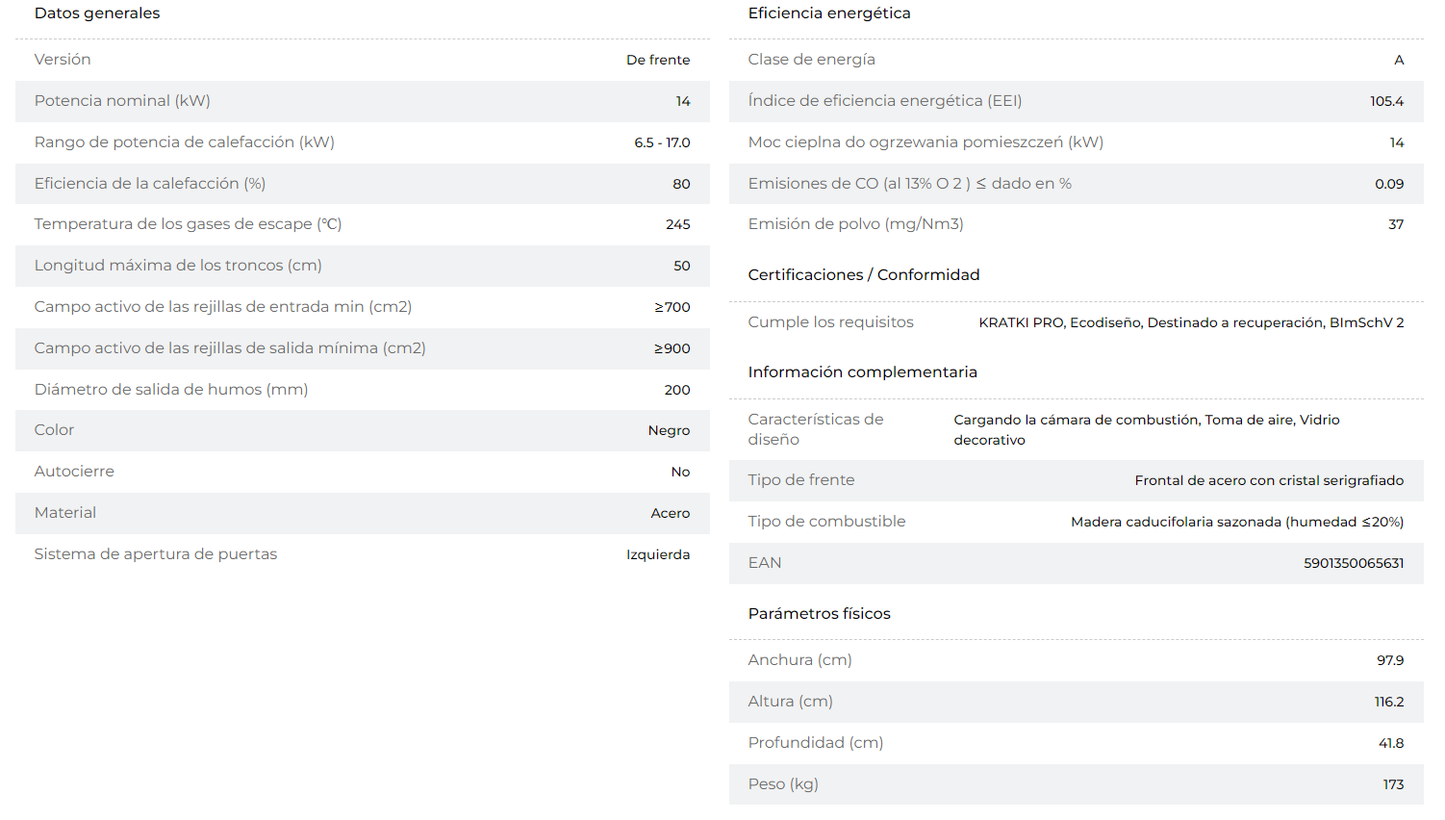Viewport: 1445px width, 820px height.
Task: Select the Autocierre value No
Action: [x=680, y=472]
